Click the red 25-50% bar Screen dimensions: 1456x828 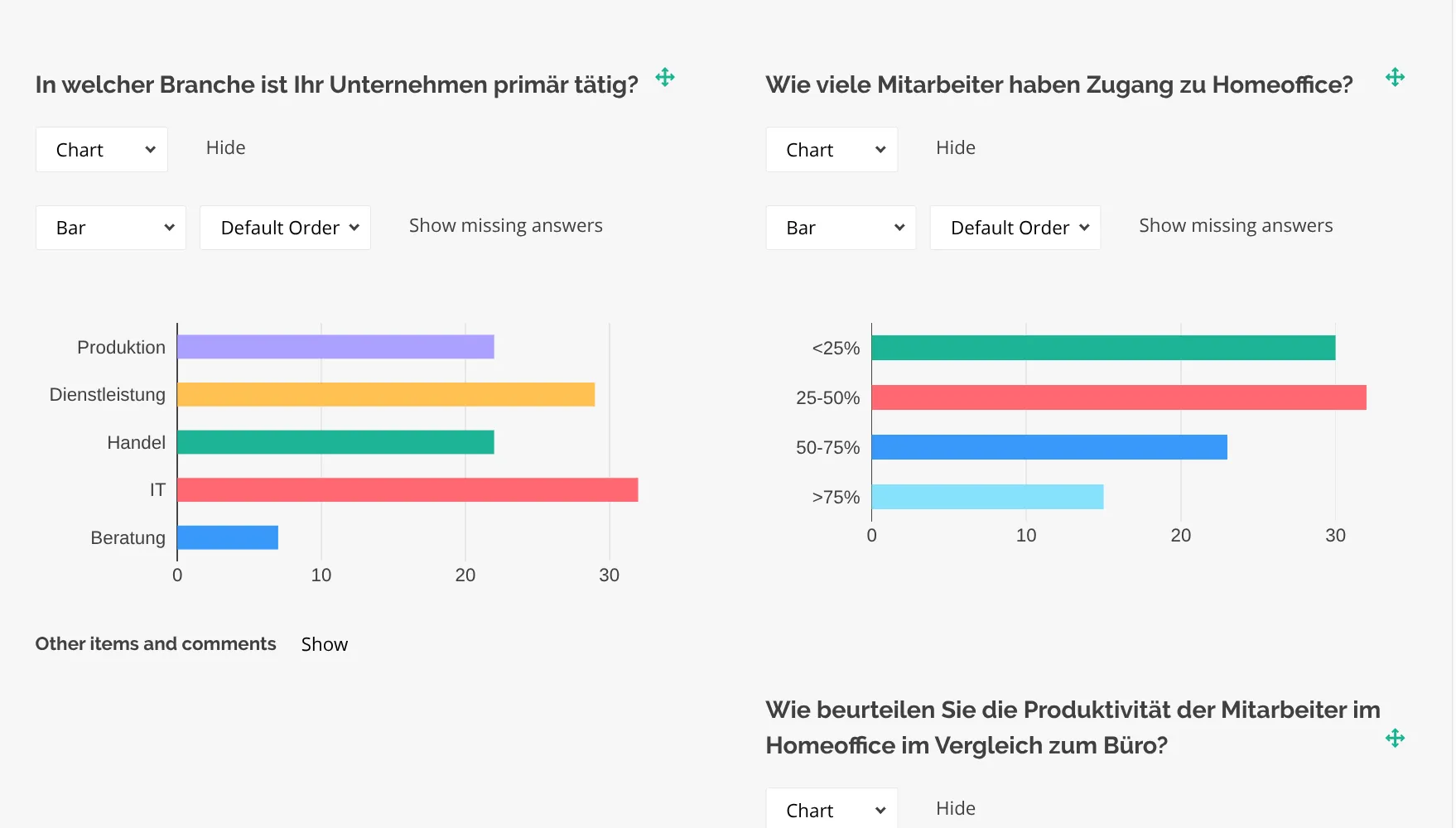point(1118,397)
